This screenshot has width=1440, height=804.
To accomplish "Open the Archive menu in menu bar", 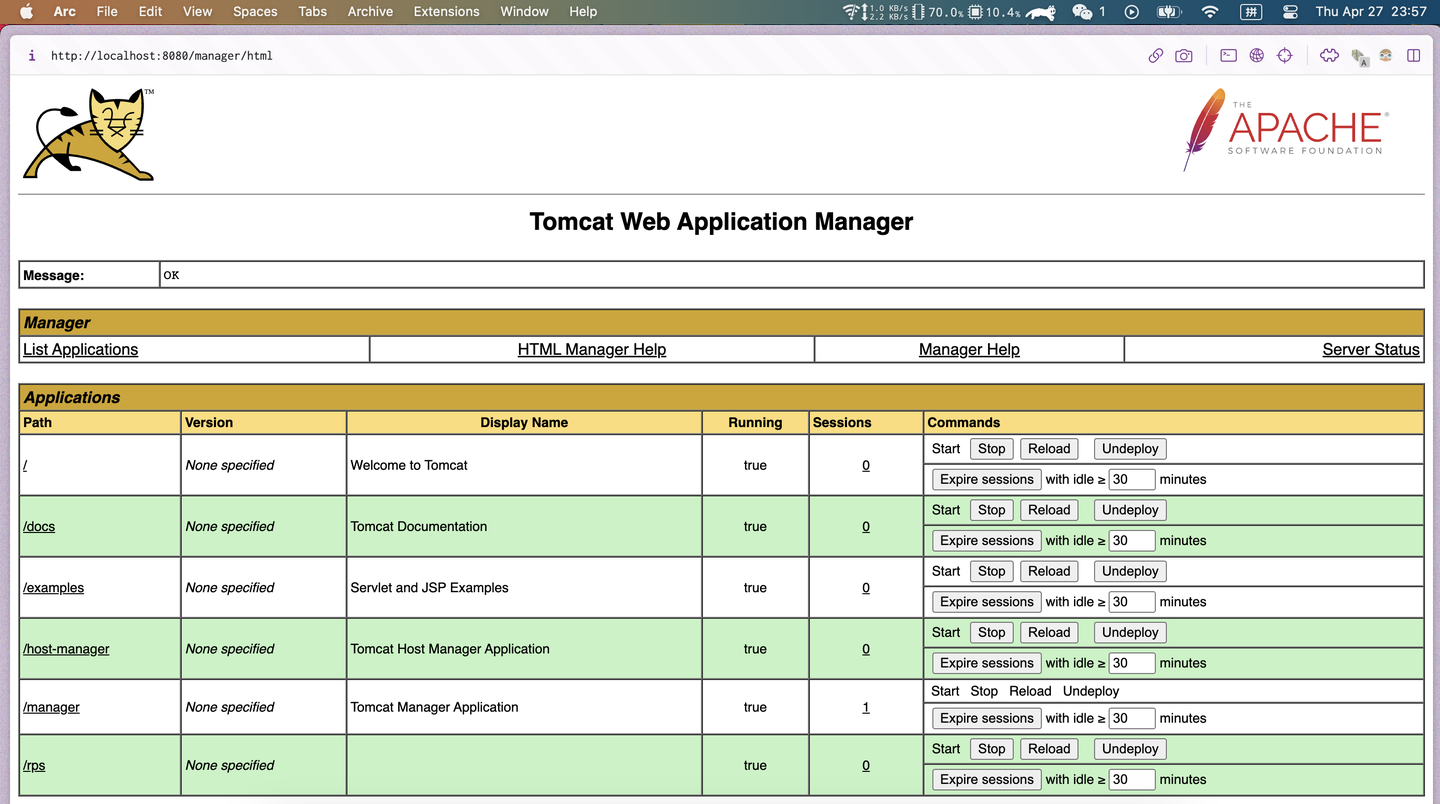I will (370, 12).
